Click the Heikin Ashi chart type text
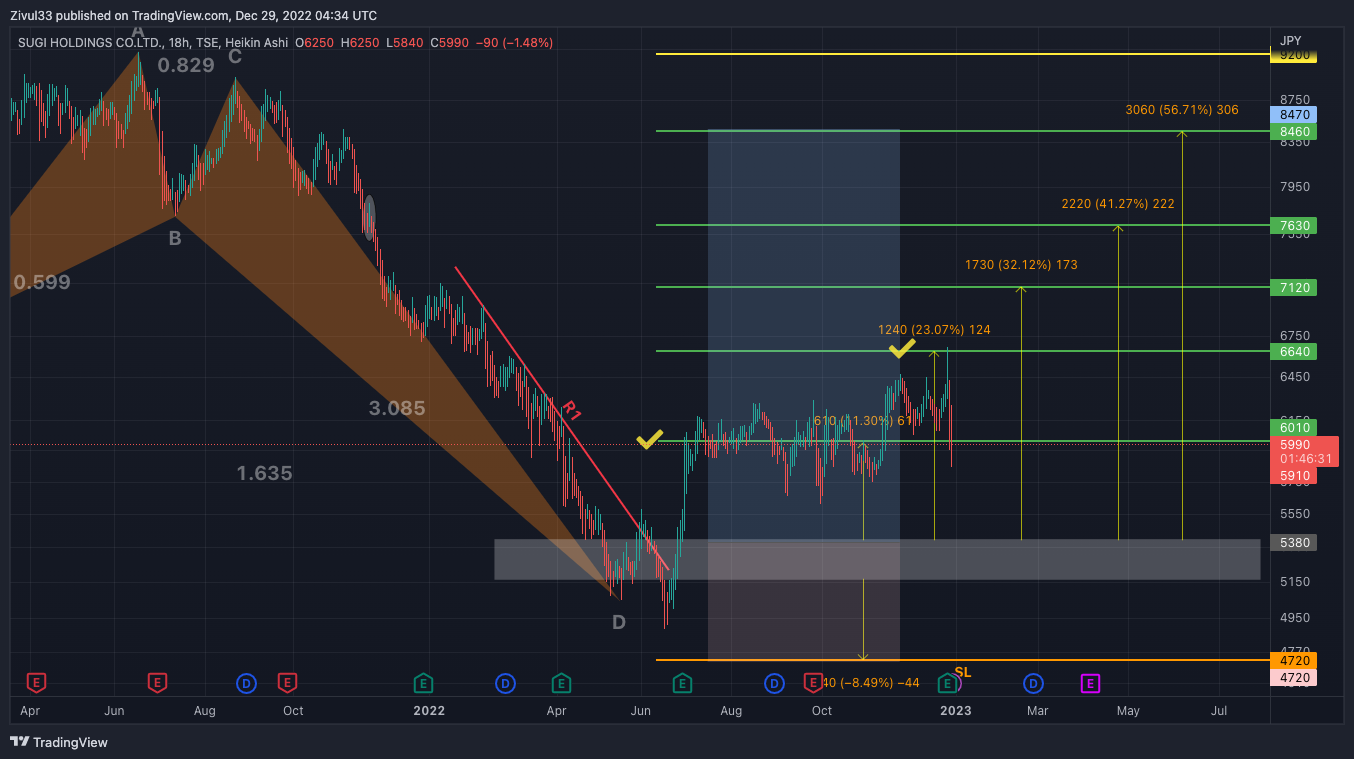The image size is (1354, 759). [257, 43]
